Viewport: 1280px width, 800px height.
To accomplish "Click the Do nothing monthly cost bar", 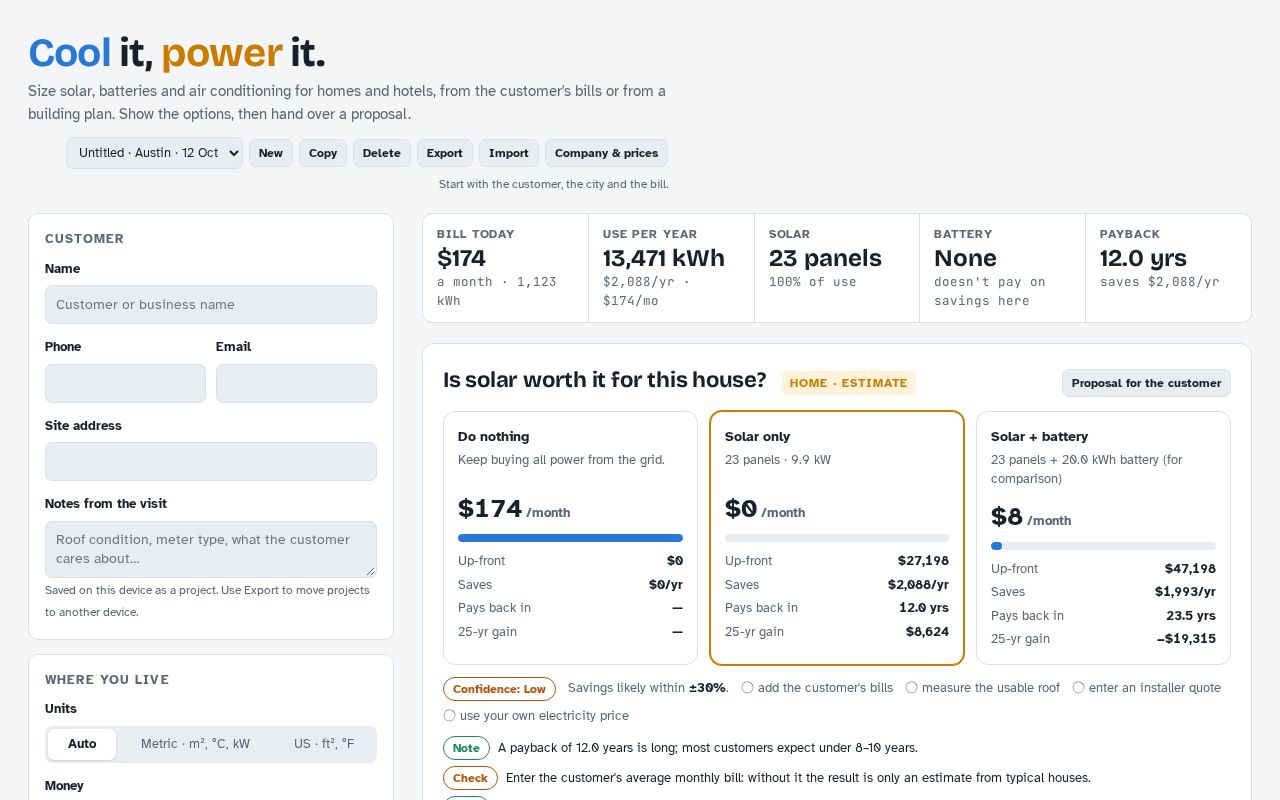I will click(x=570, y=538).
